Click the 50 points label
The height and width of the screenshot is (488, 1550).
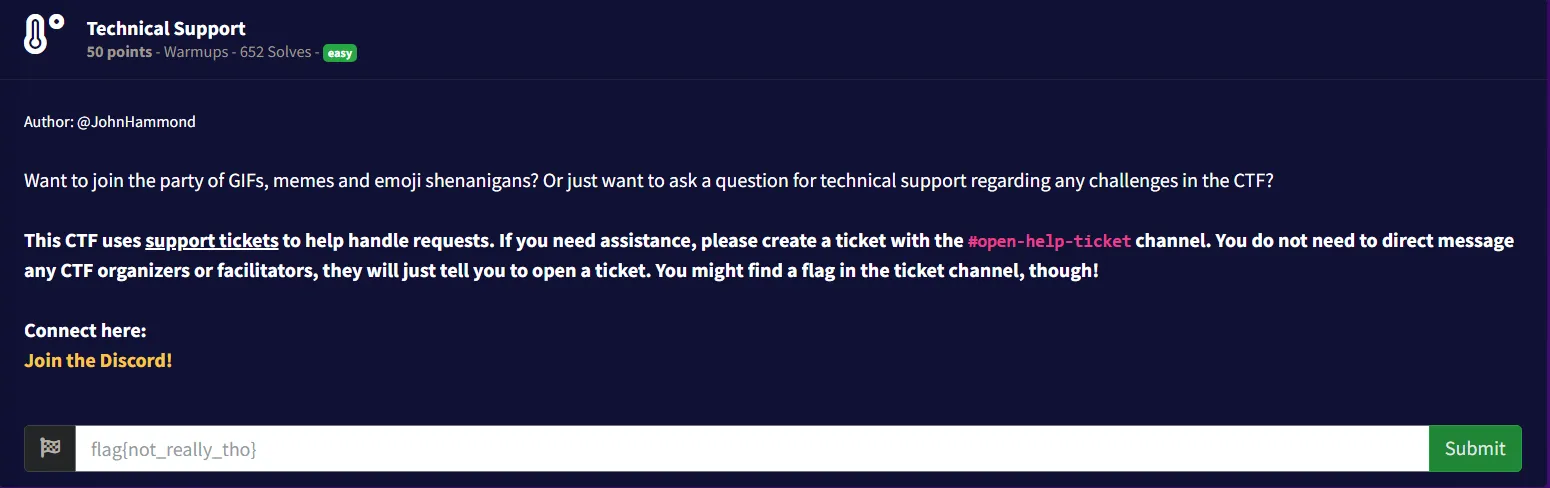click(x=119, y=52)
